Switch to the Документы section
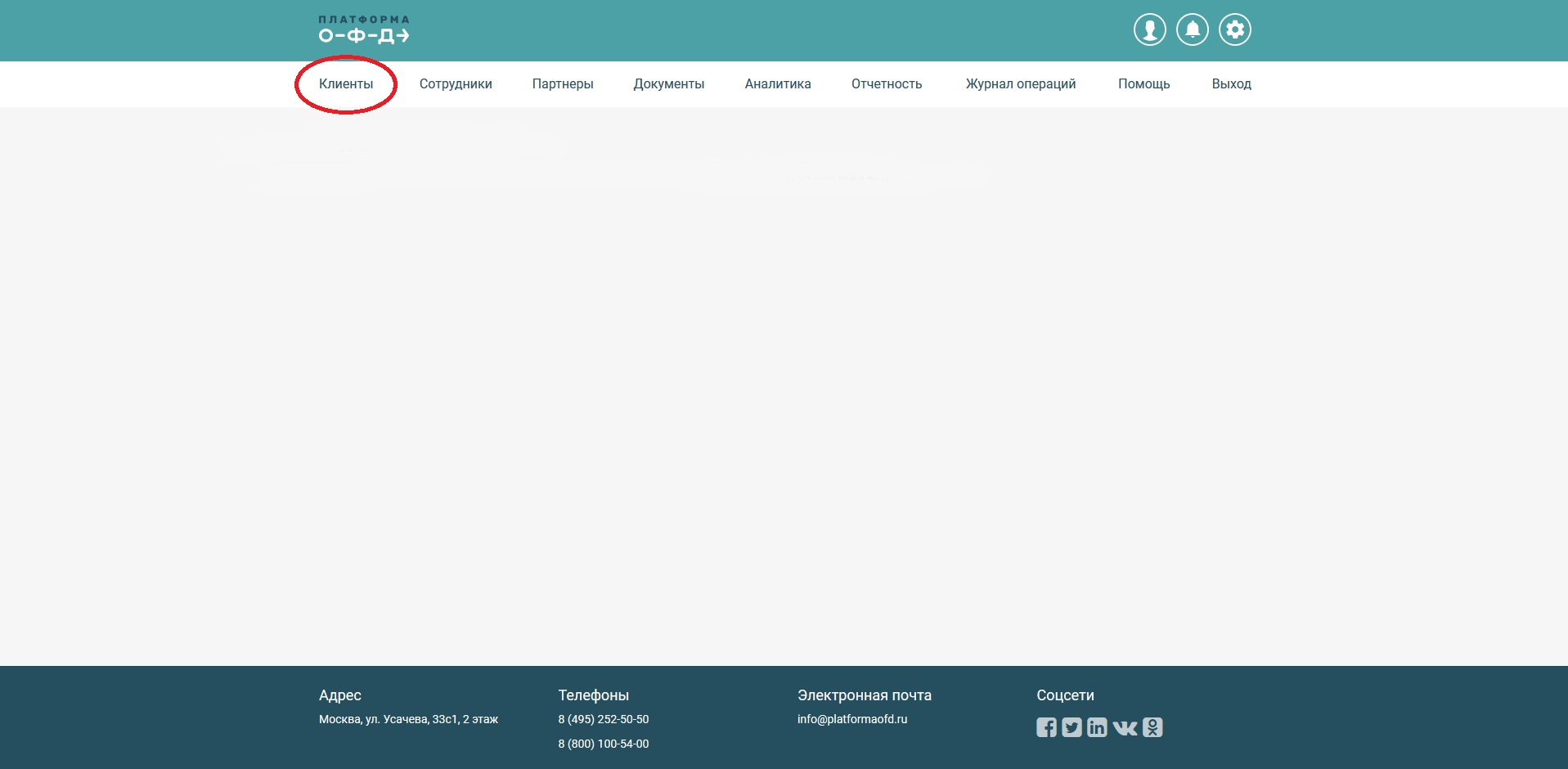The image size is (1568, 769). (x=669, y=84)
